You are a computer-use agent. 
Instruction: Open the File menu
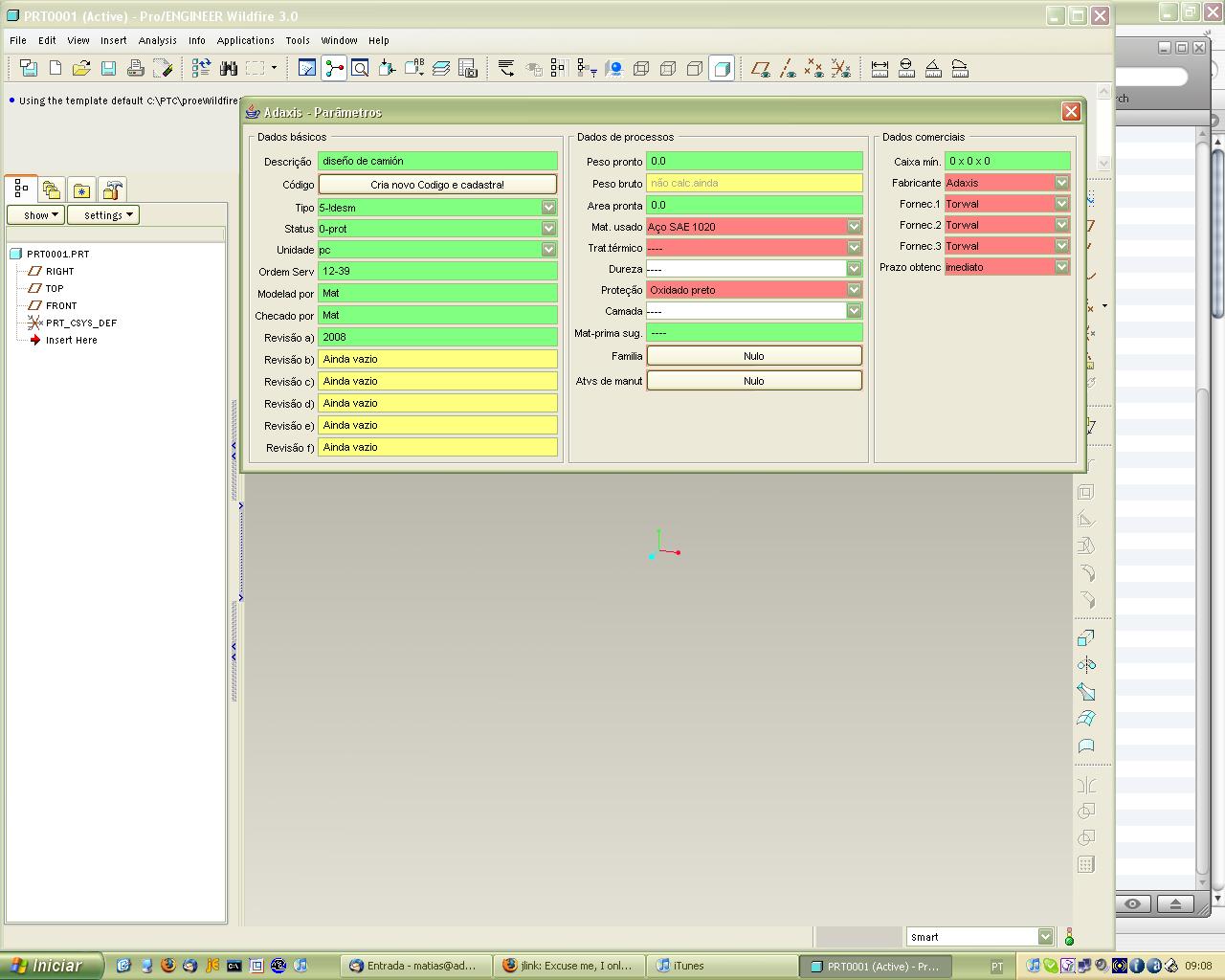(18, 40)
